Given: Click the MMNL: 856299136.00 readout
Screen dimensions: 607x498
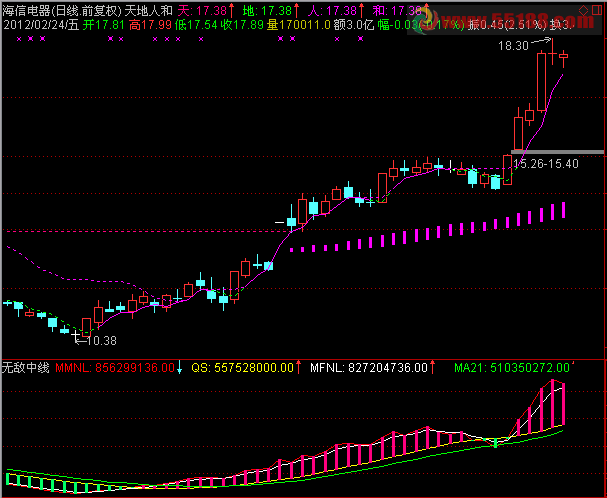Looking at the screenshot, I should tap(115, 367).
